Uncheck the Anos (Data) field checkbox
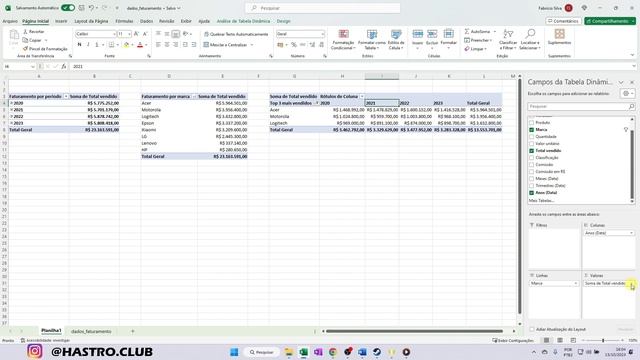This screenshot has width=640, height=360. (531, 192)
